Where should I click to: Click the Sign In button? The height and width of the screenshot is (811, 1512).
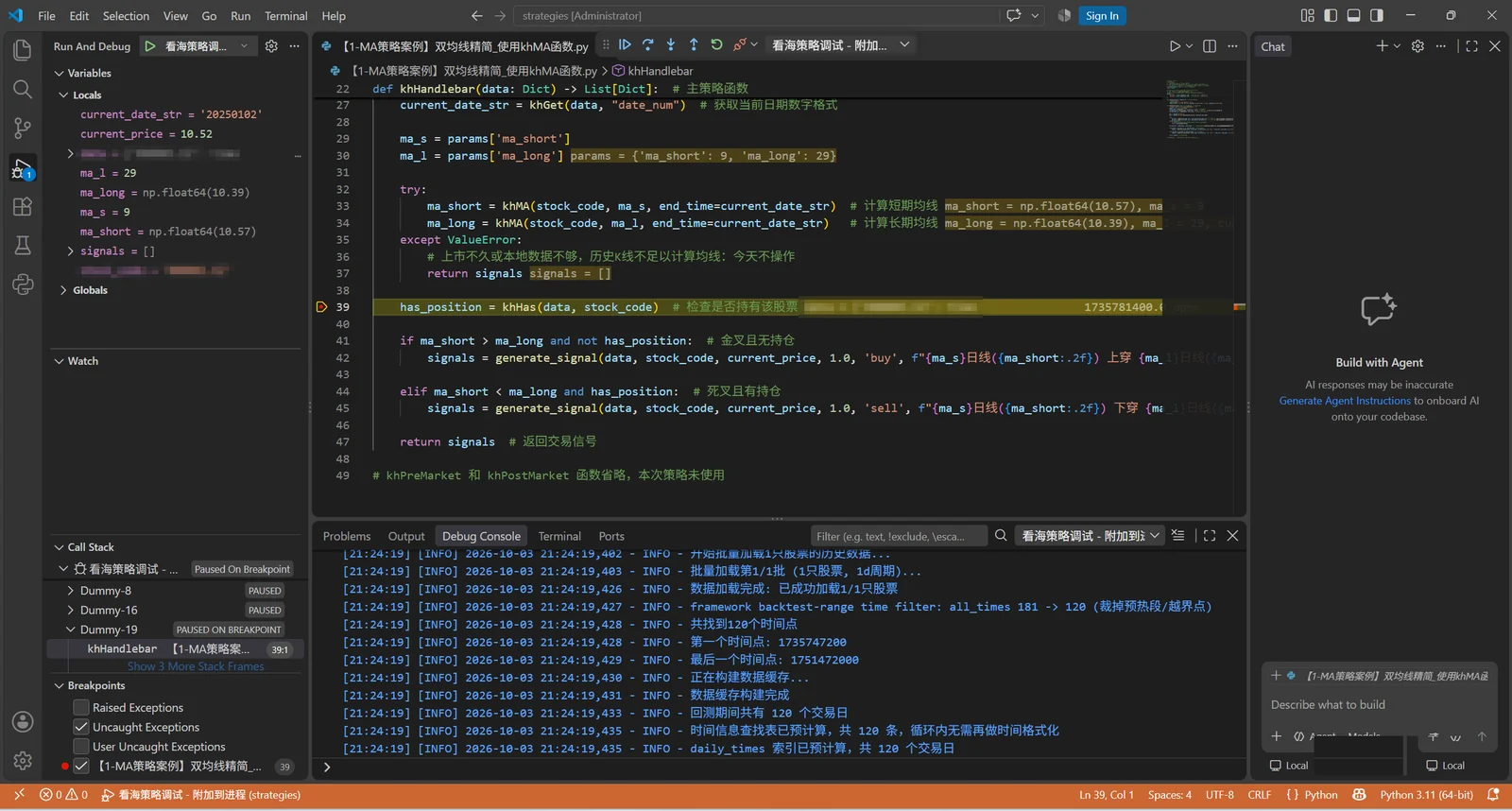pyautogui.click(x=1102, y=15)
